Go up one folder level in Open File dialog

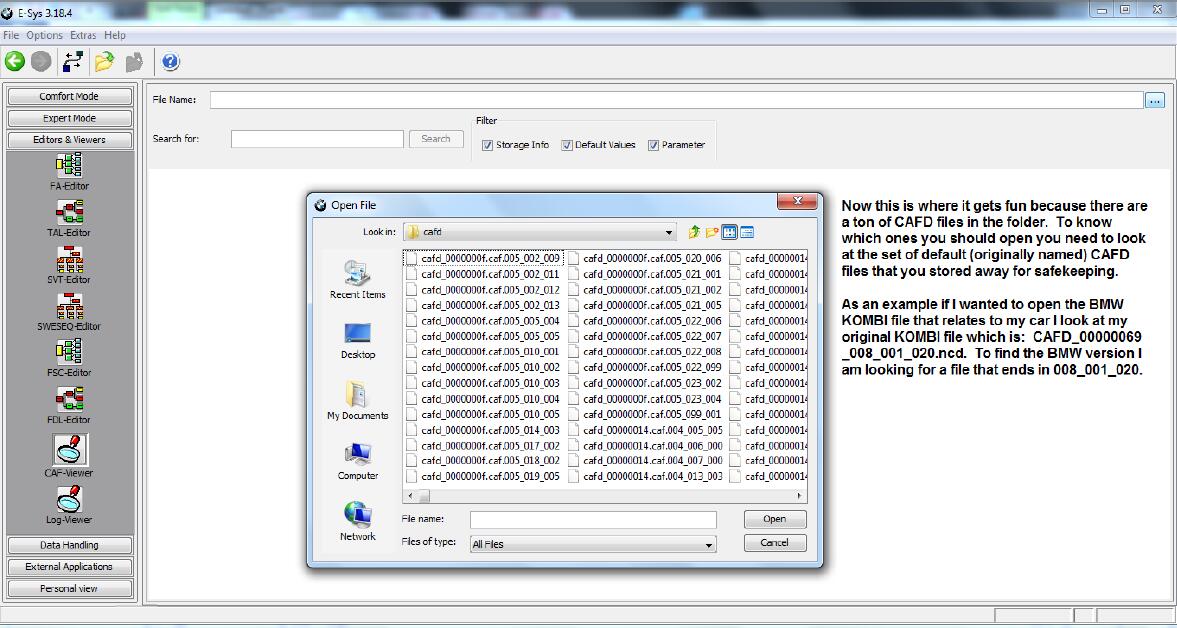[x=694, y=233]
